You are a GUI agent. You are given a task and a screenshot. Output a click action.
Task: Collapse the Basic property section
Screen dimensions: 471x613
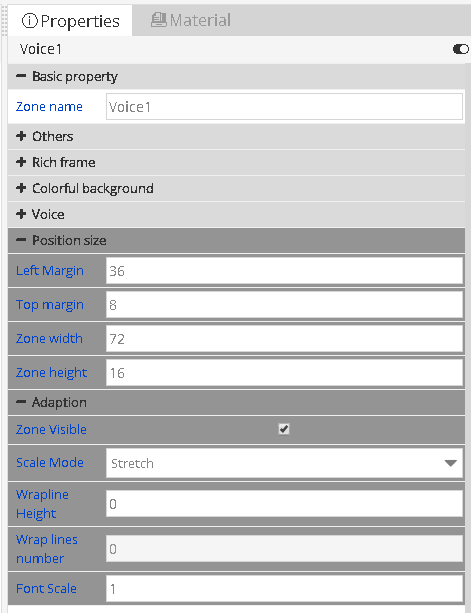(21, 76)
